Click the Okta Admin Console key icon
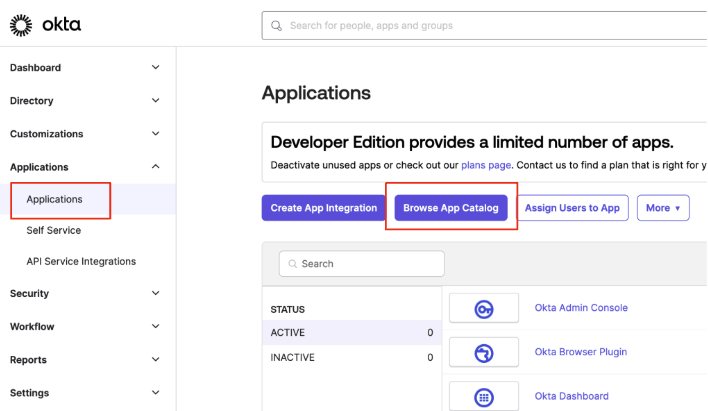The image size is (708, 411). tap(484, 309)
